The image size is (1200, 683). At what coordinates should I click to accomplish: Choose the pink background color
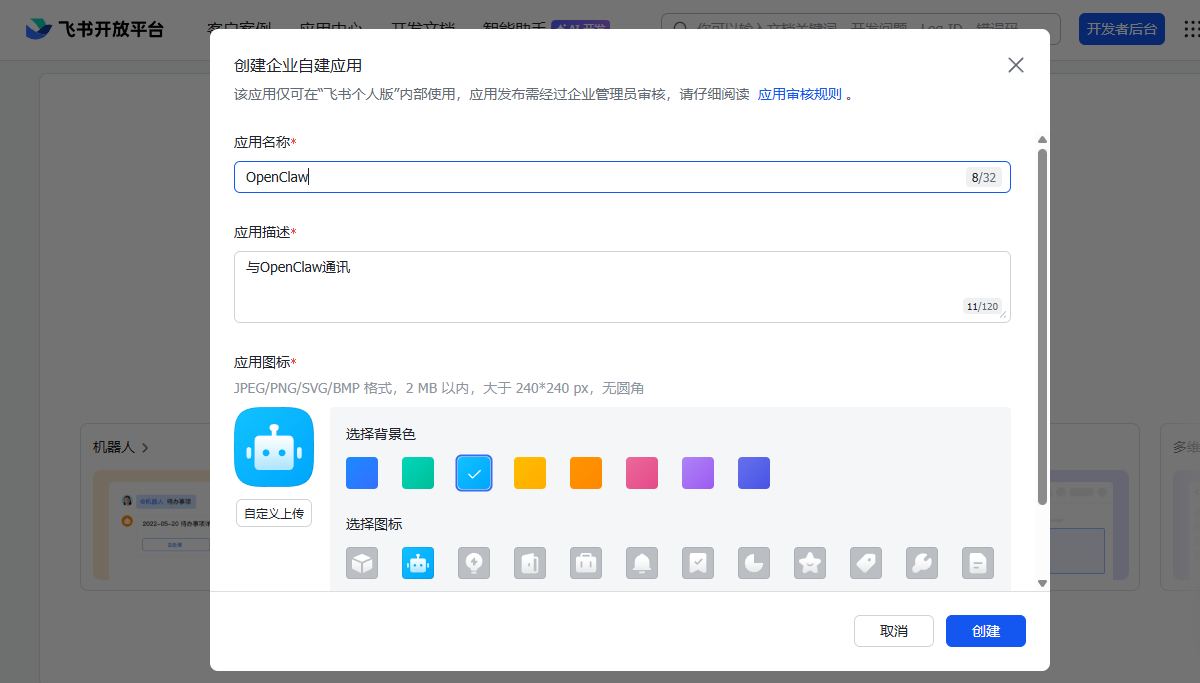click(x=642, y=473)
